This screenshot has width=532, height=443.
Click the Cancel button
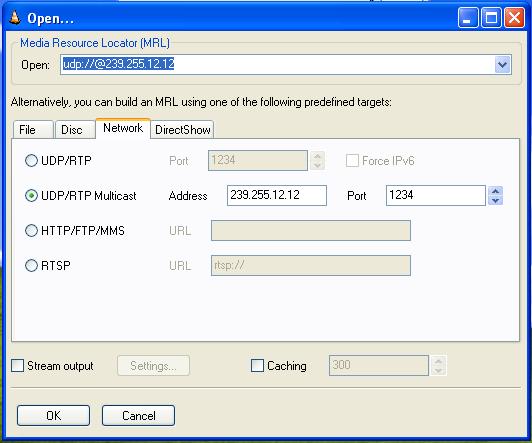click(138, 416)
